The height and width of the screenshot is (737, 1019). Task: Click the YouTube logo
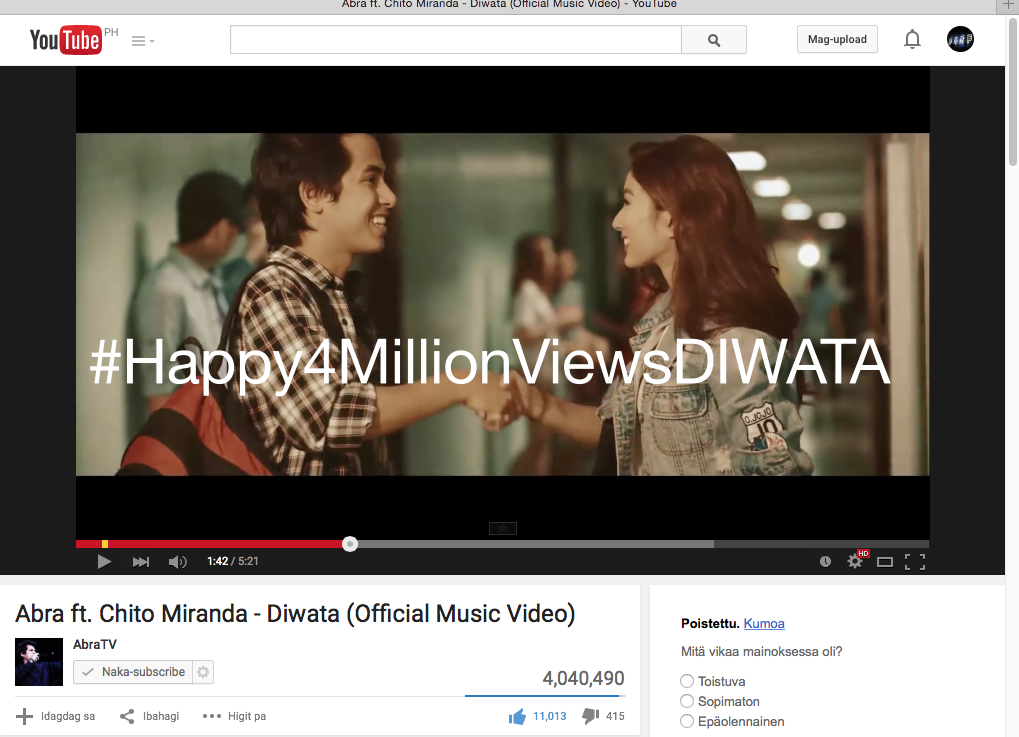point(66,40)
